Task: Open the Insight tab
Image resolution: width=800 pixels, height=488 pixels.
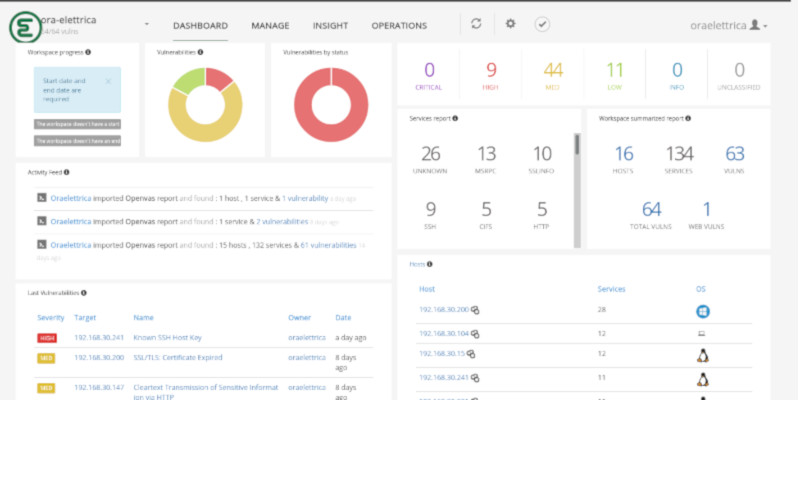Action: pos(330,26)
